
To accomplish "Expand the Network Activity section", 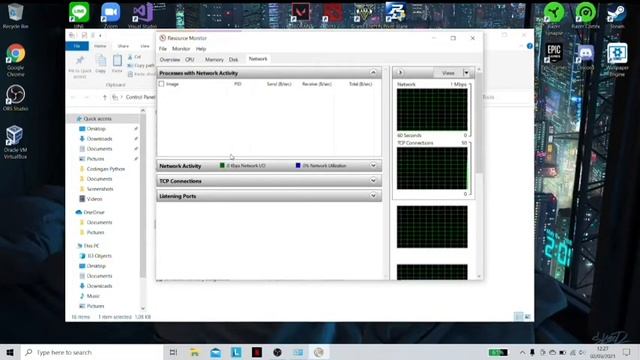I will 373,166.
